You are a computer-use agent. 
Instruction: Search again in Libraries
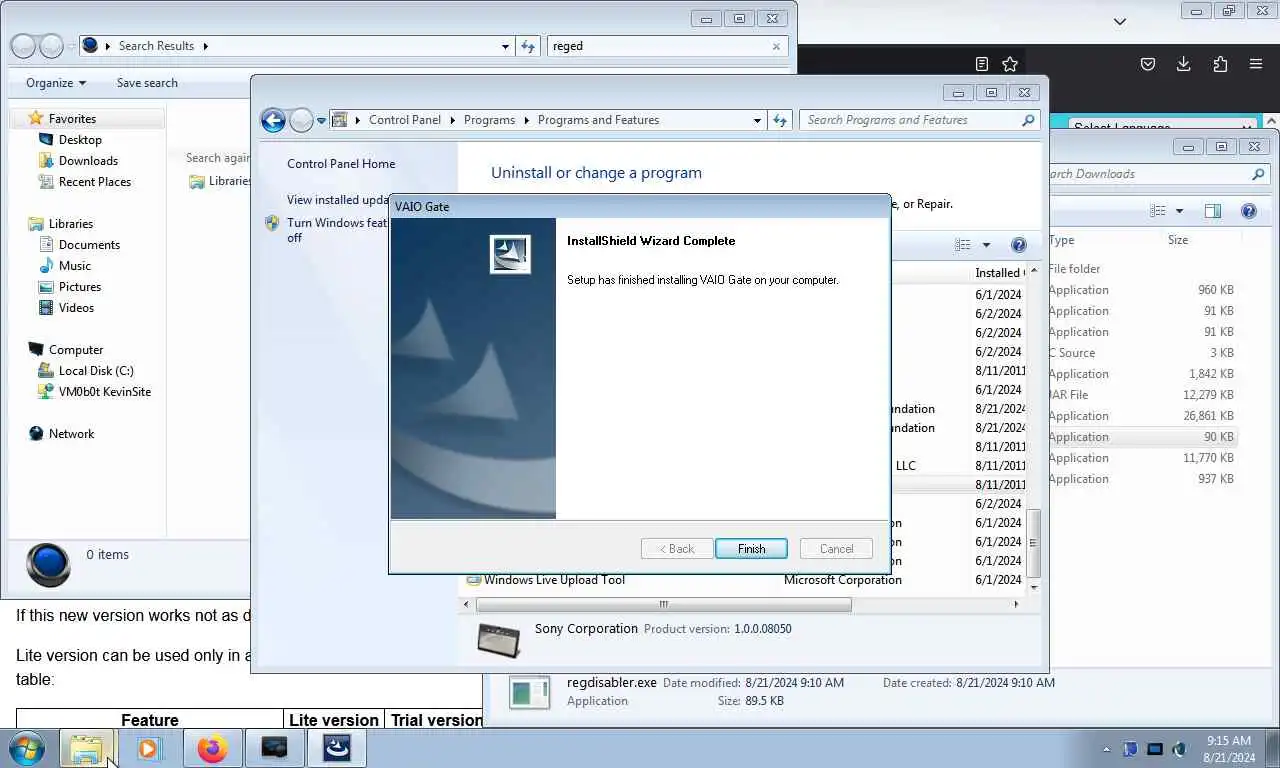(x=220, y=181)
